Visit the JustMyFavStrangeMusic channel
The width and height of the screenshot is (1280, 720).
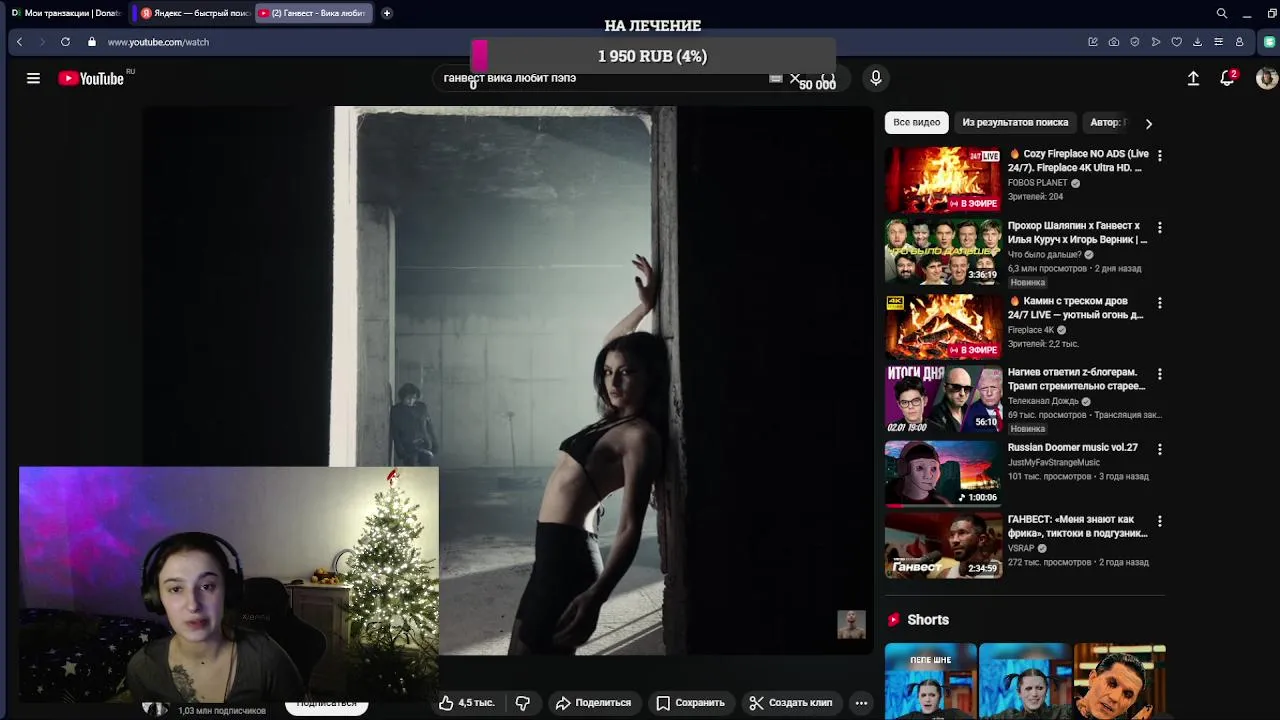point(1053,463)
